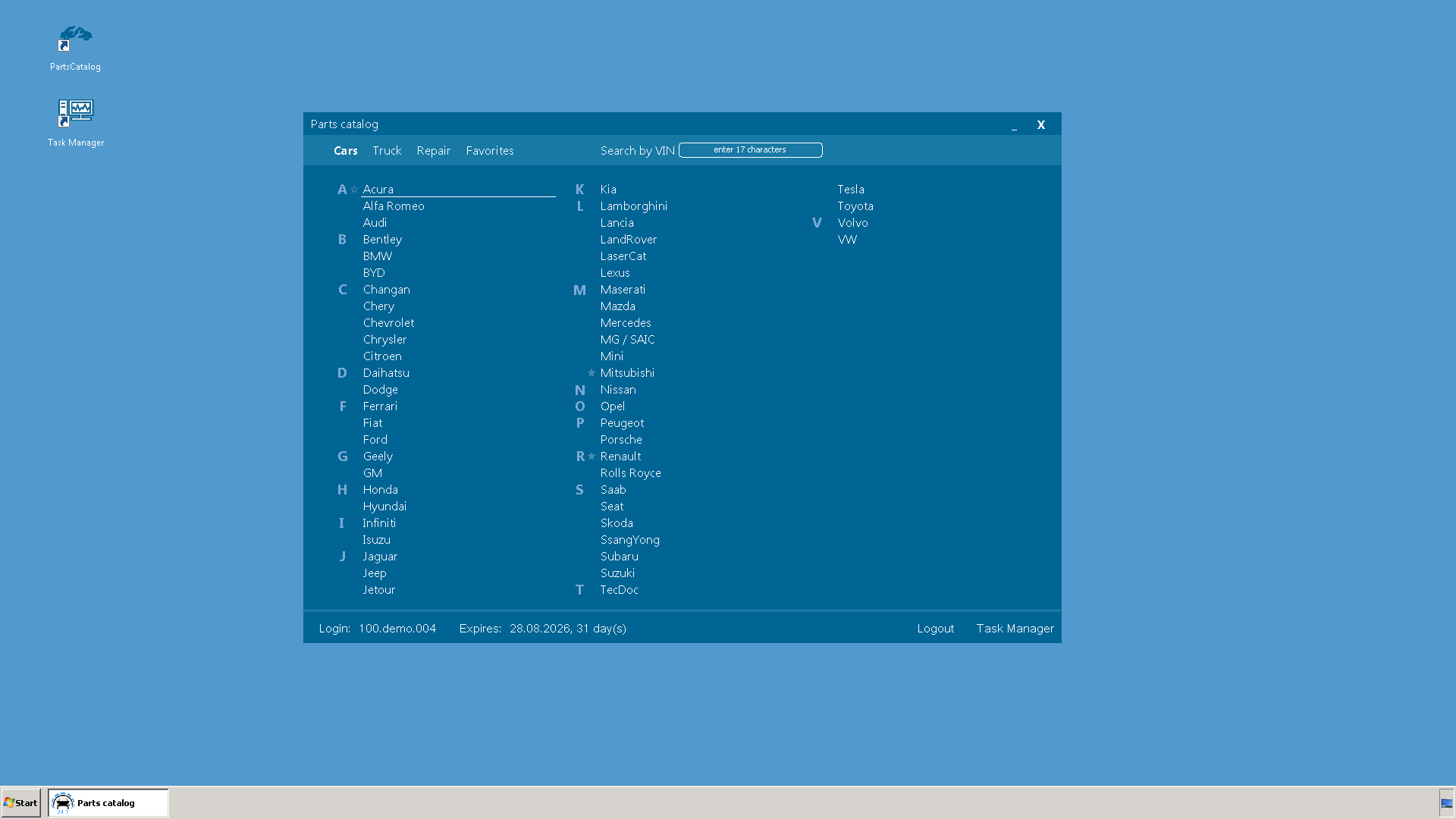Open the Subaru catalog
The image size is (1456, 819).
(620, 557)
